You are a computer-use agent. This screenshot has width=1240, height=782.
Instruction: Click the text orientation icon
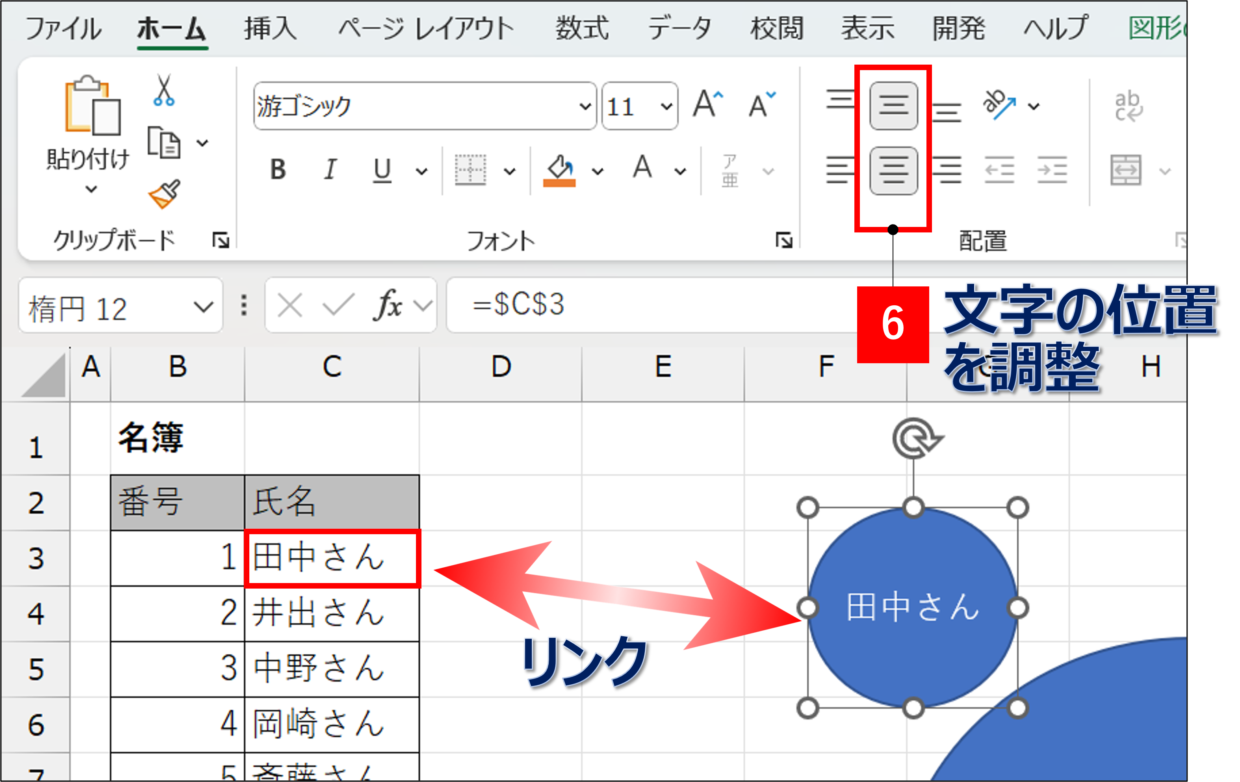point(998,103)
